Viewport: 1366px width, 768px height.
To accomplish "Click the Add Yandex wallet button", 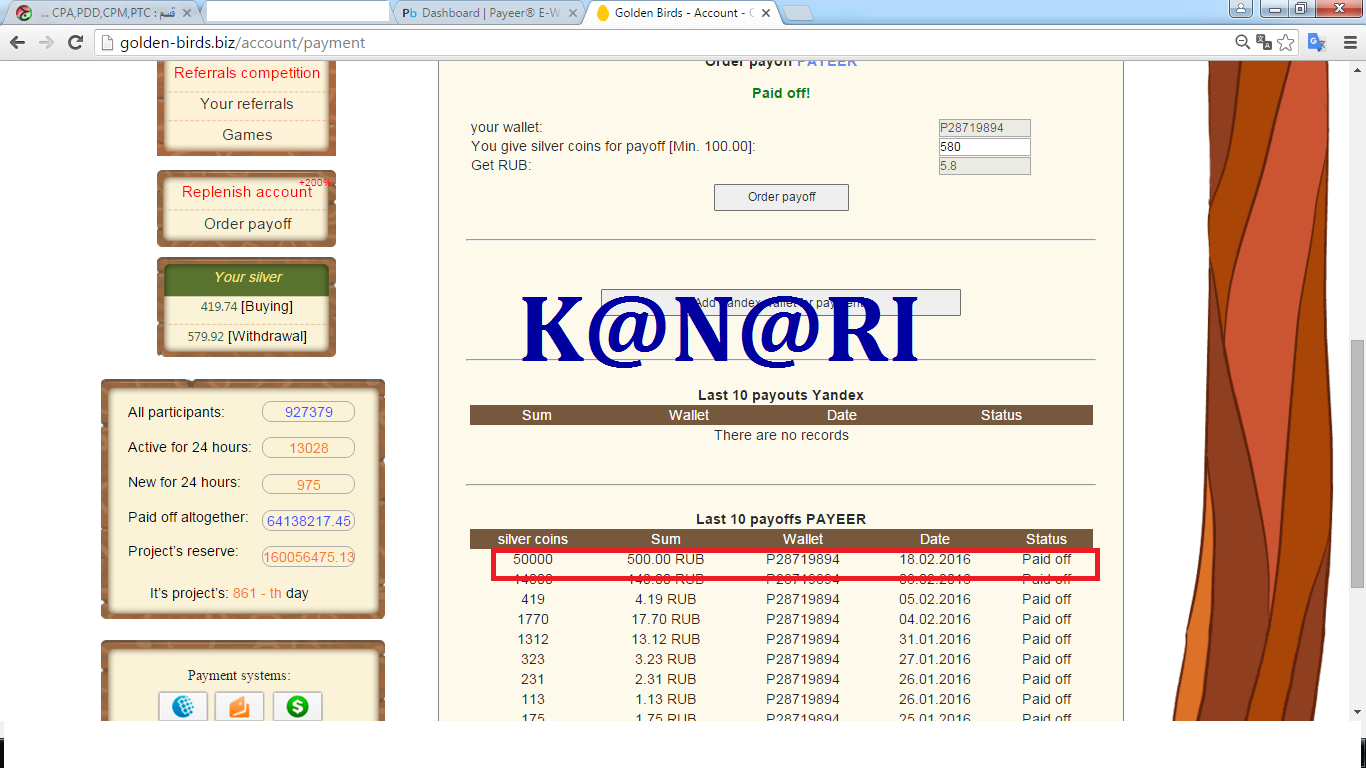I will click(x=781, y=302).
